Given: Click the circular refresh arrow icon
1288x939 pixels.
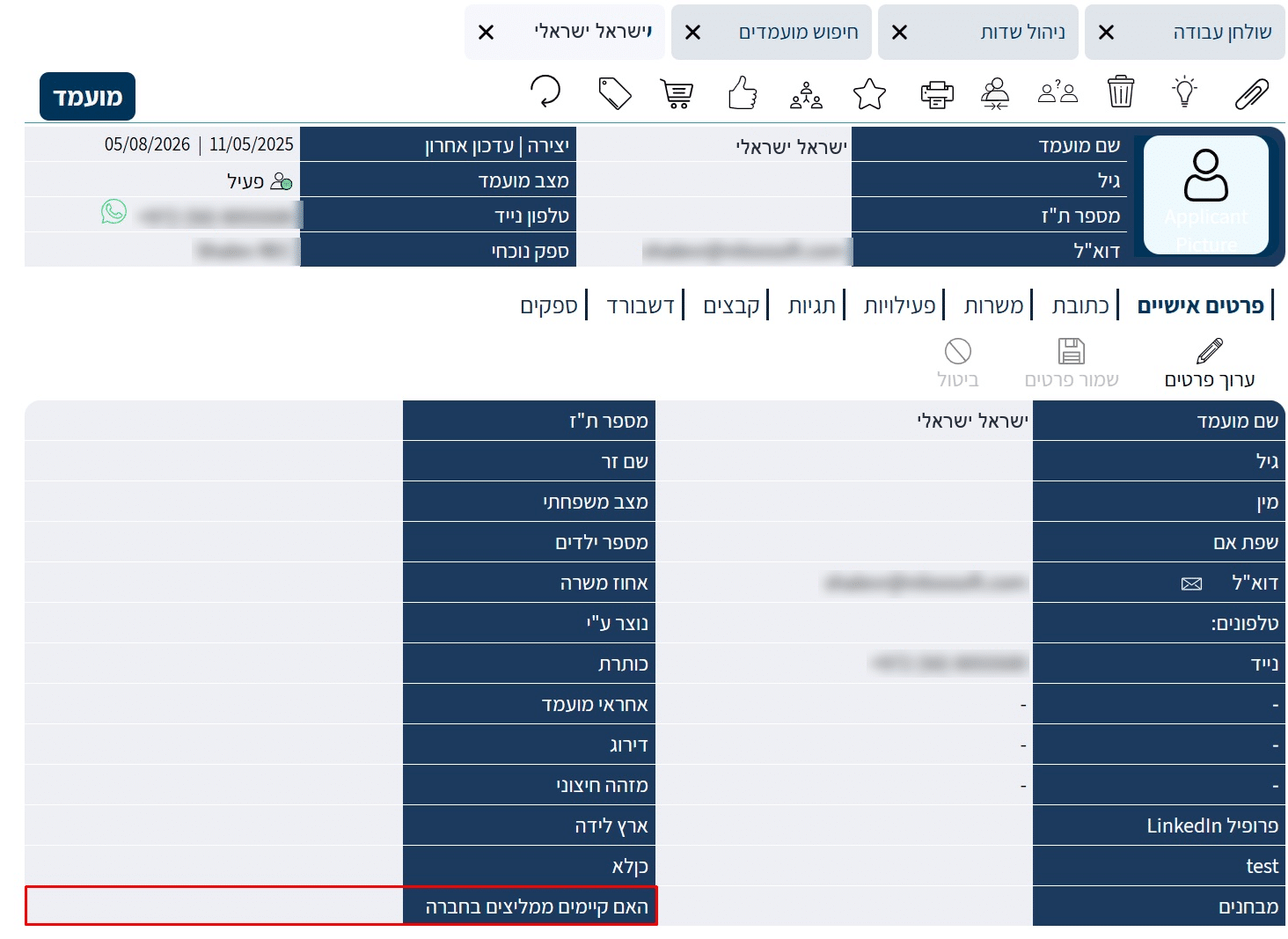Looking at the screenshot, I should pyautogui.click(x=545, y=91).
